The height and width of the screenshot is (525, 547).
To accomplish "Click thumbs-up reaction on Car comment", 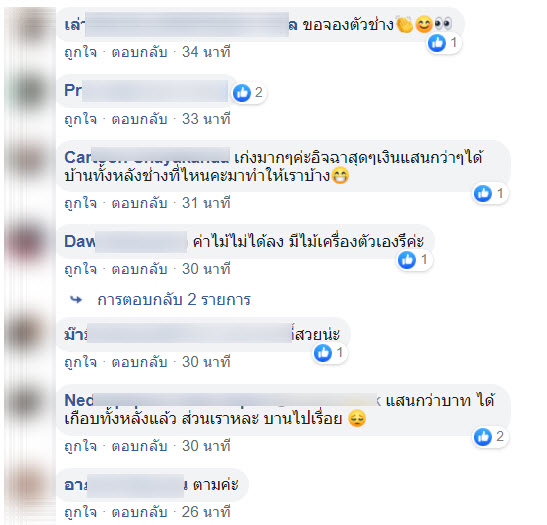I will click(x=483, y=193).
